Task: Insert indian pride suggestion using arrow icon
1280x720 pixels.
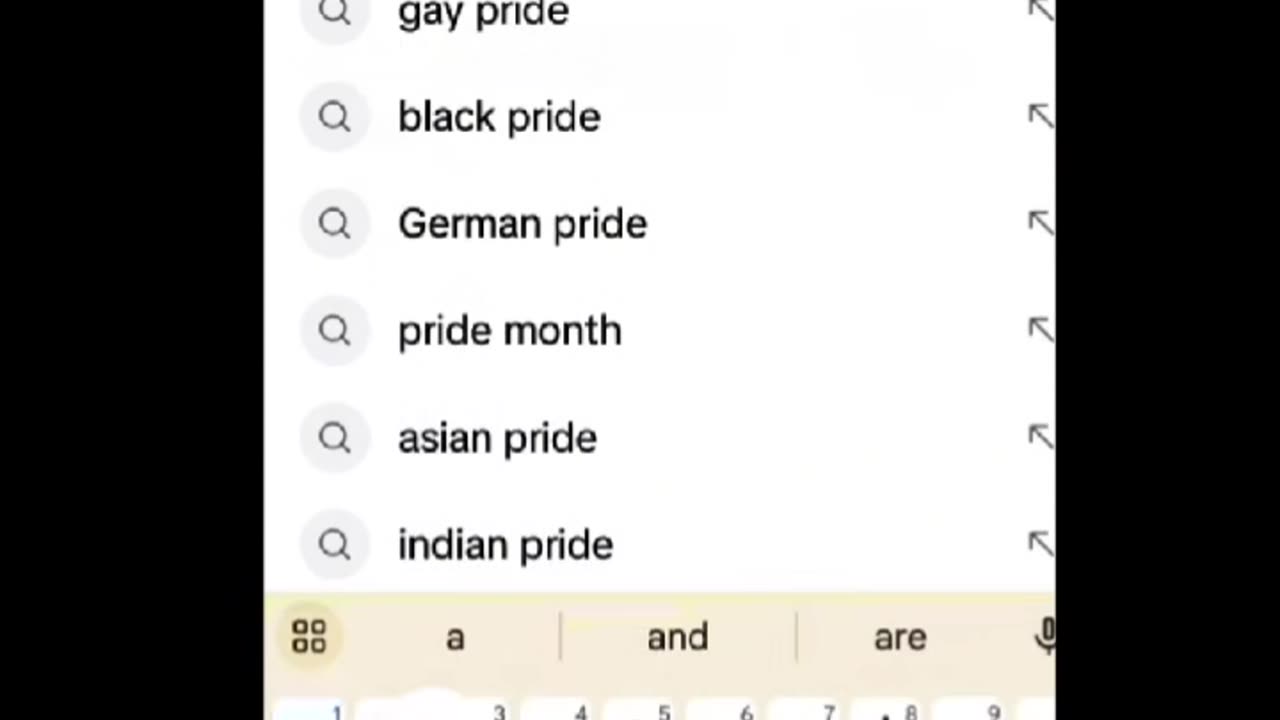Action: click(1040, 545)
